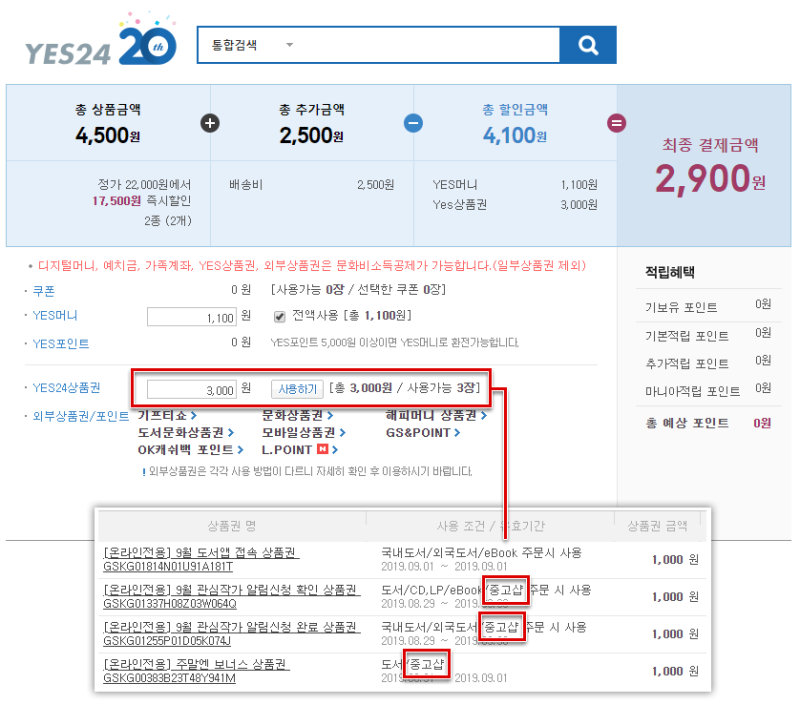Open the YES머니 link
This screenshot has width=800, height=705.
pos(55,315)
